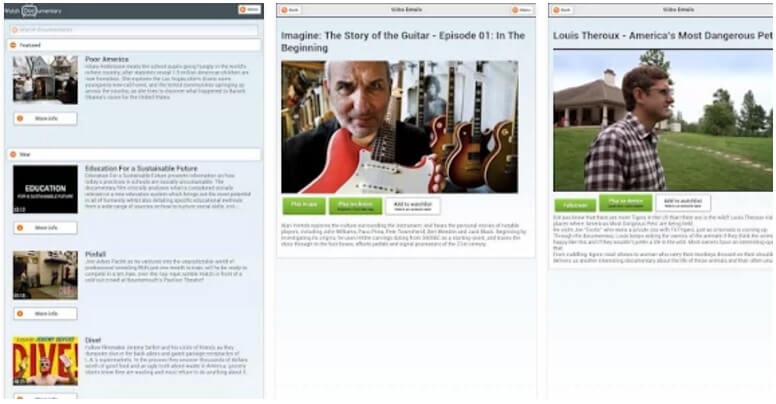The height and width of the screenshot is (404, 776).
Task: Open More Info for Poor America
Action: 45,118
